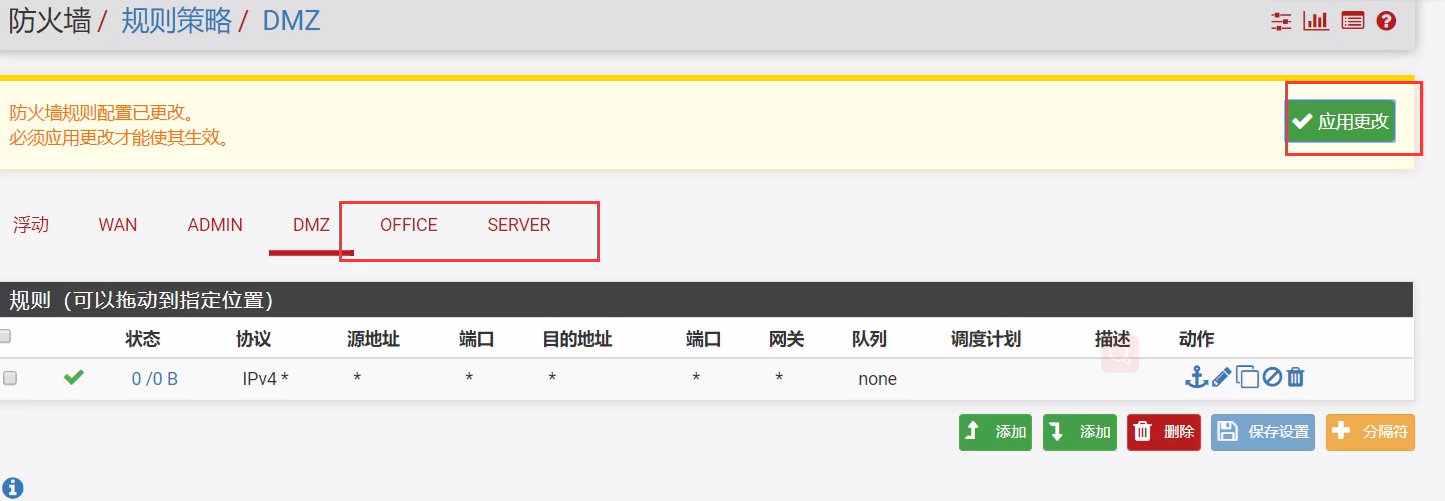1445x501 pixels.
Task: Switch to the WAN tab
Action: pos(118,224)
